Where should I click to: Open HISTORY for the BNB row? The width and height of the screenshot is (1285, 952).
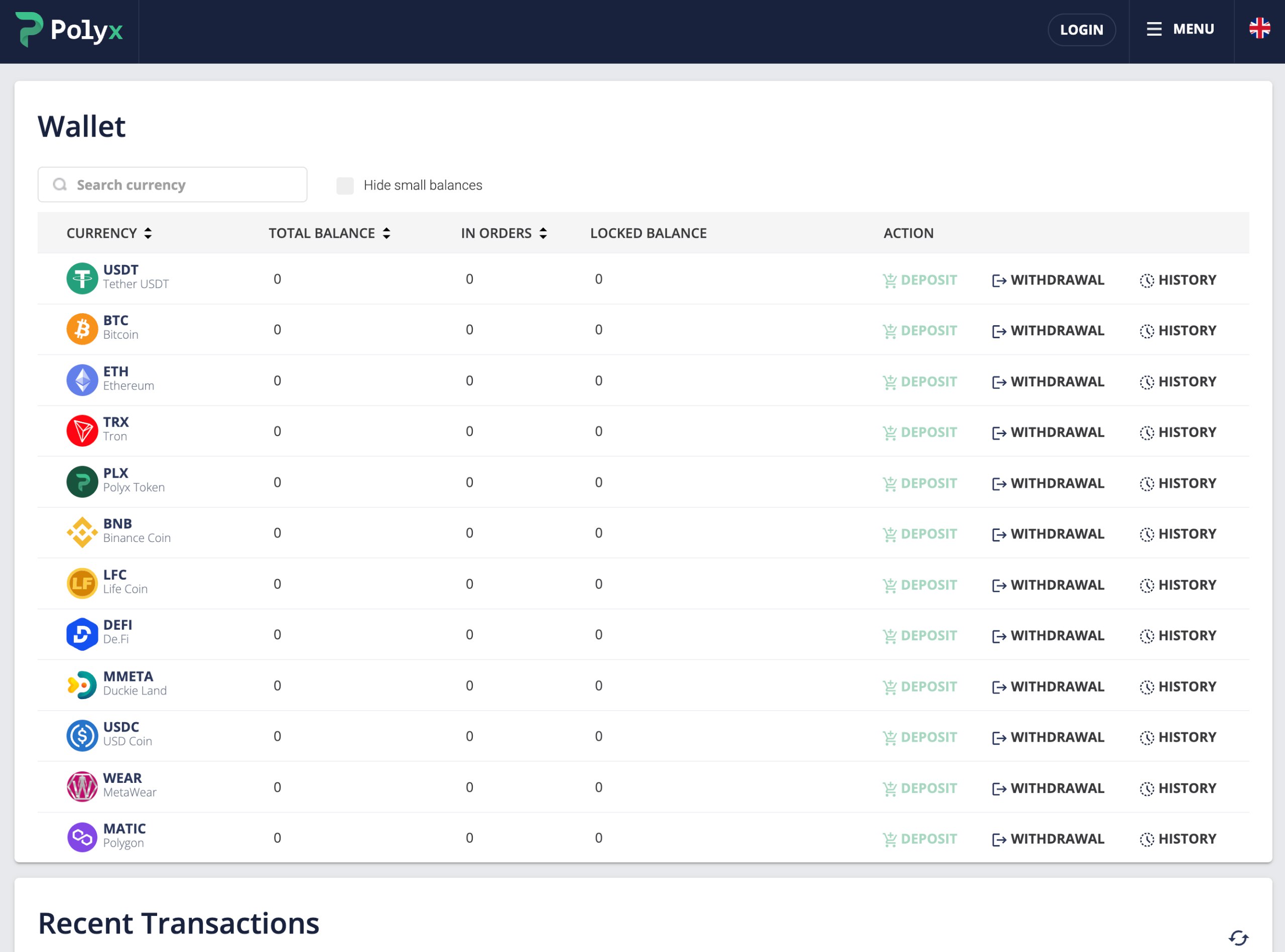(1178, 533)
